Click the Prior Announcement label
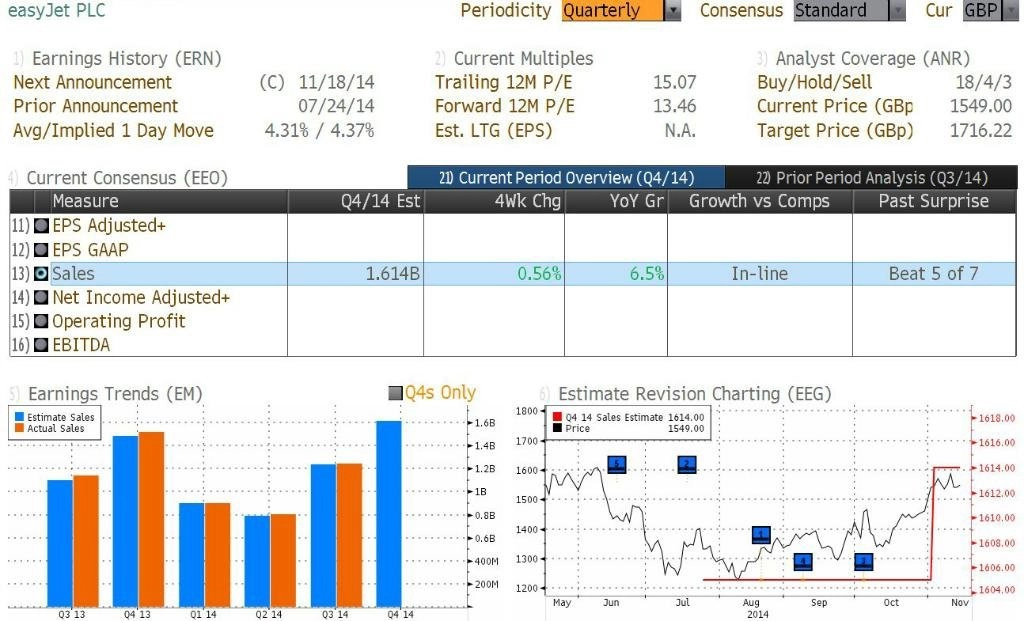 coord(95,106)
